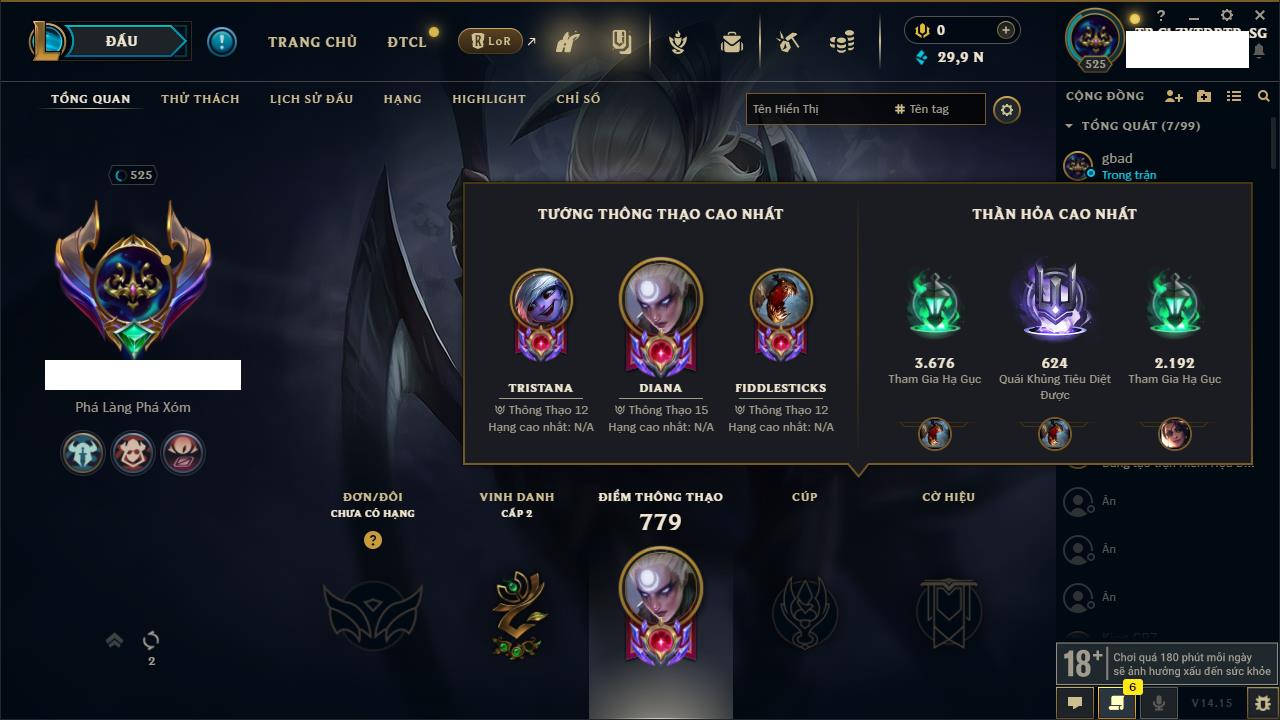
Task: Open the missions icon with badge 6
Action: pos(1116,703)
